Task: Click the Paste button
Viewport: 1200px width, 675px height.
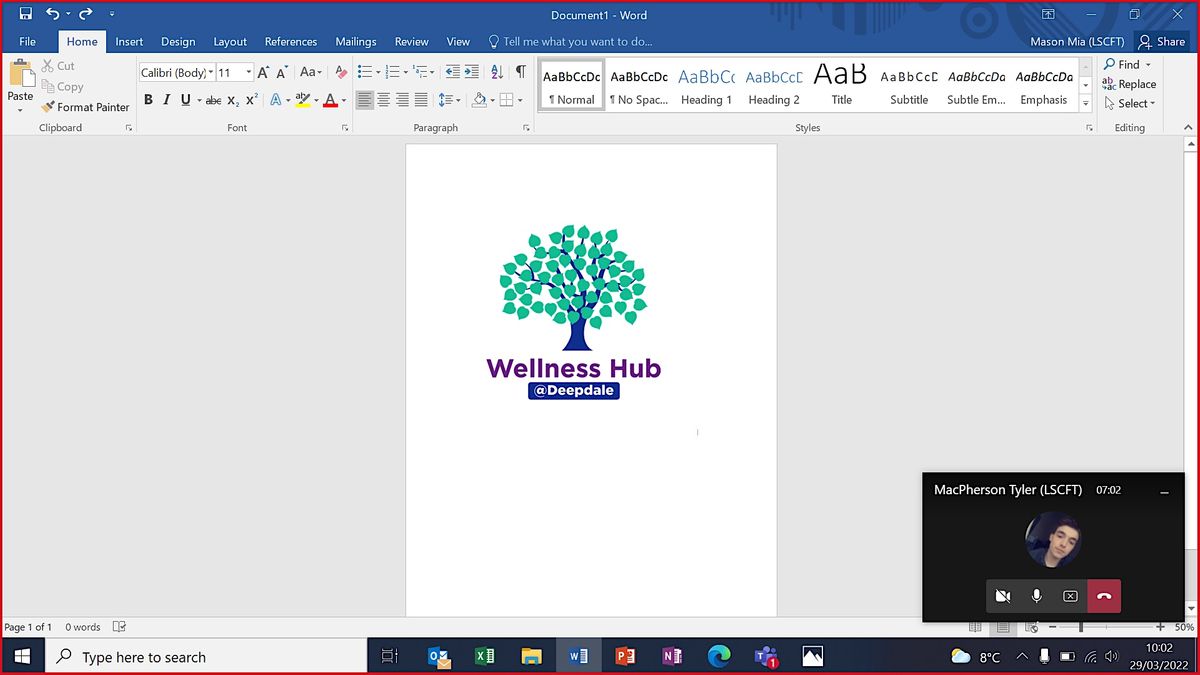Action: point(21,86)
